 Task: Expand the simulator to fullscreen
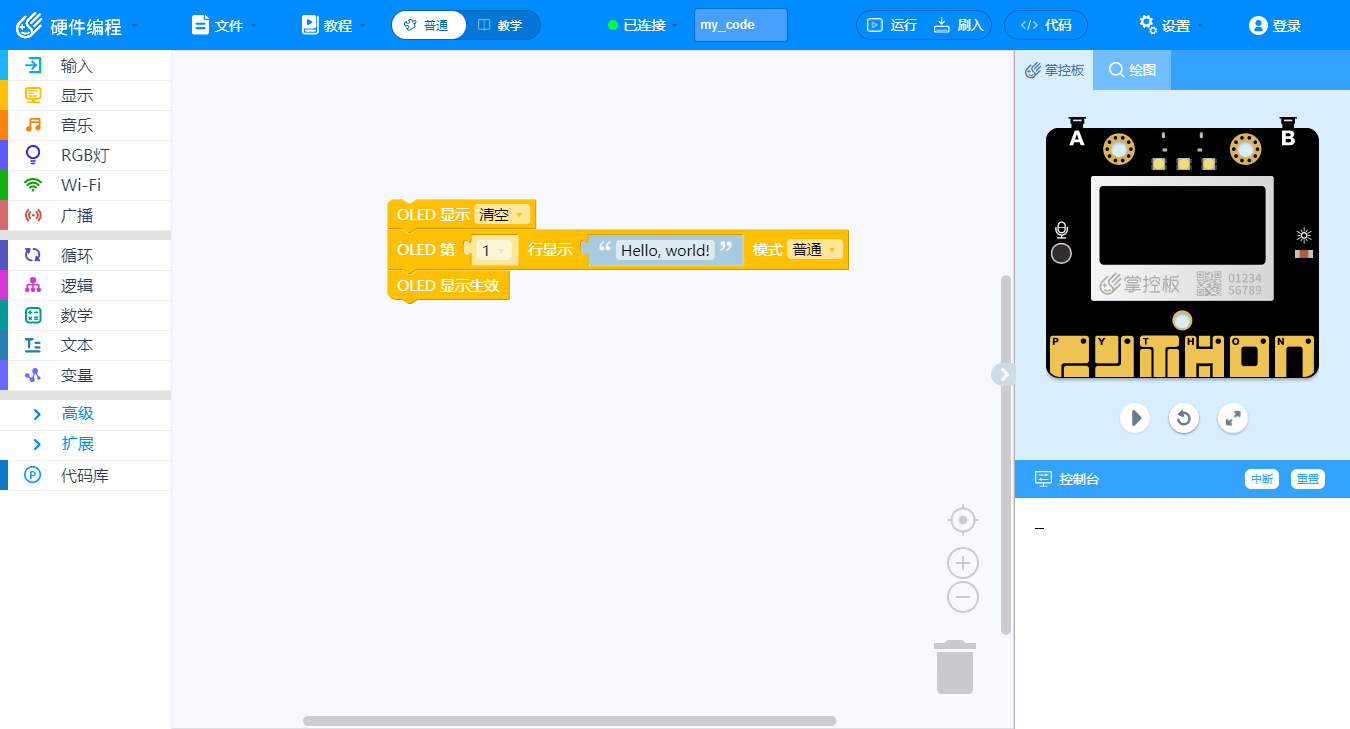(x=1233, y=417)
